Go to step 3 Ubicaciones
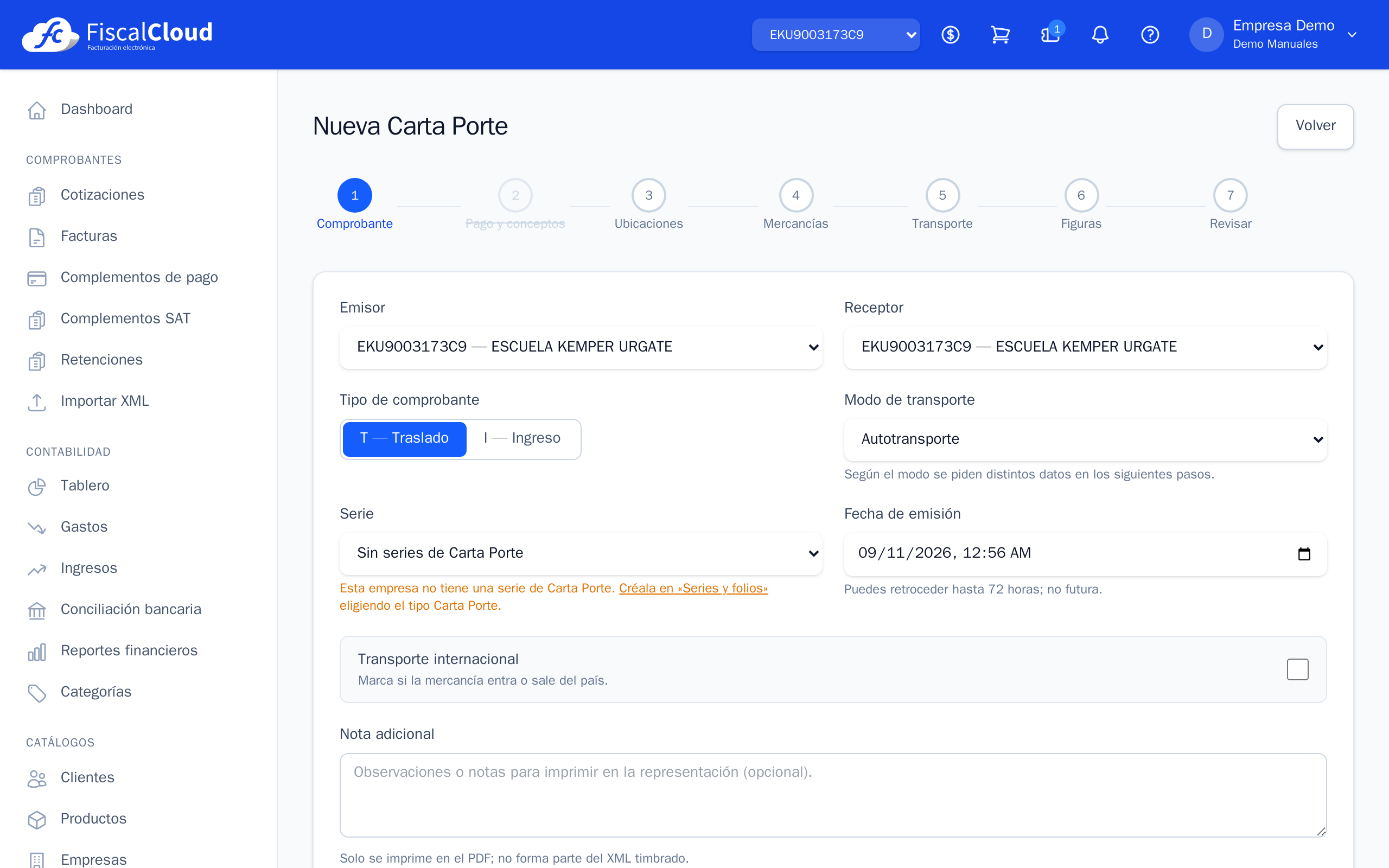 (648, 204)
